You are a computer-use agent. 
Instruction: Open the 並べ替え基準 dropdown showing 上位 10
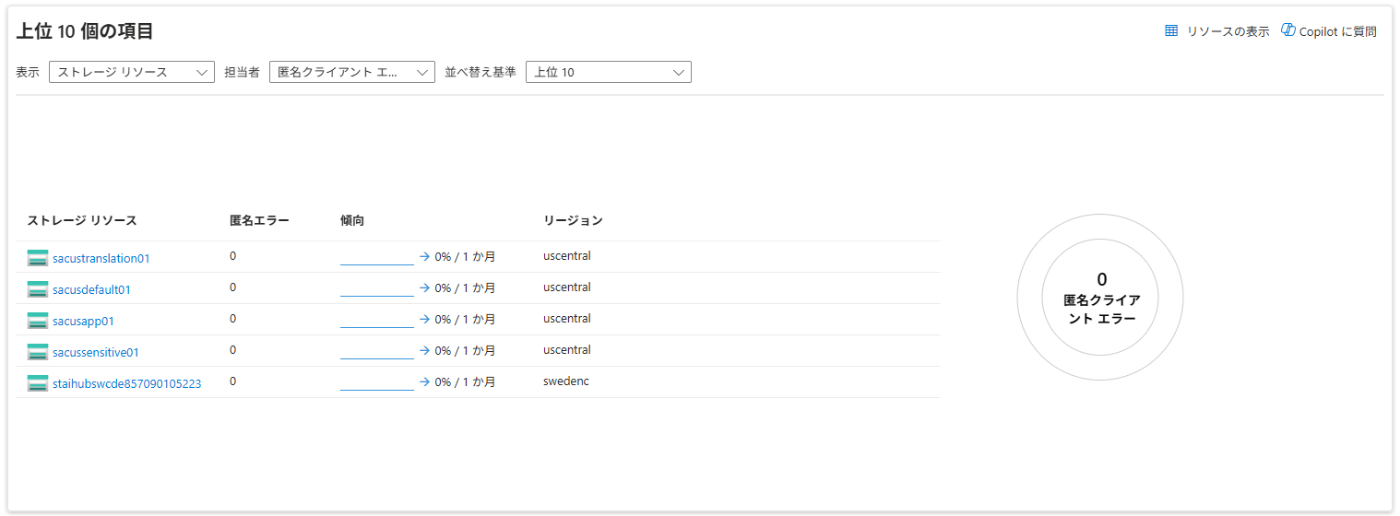coord(609,72)
